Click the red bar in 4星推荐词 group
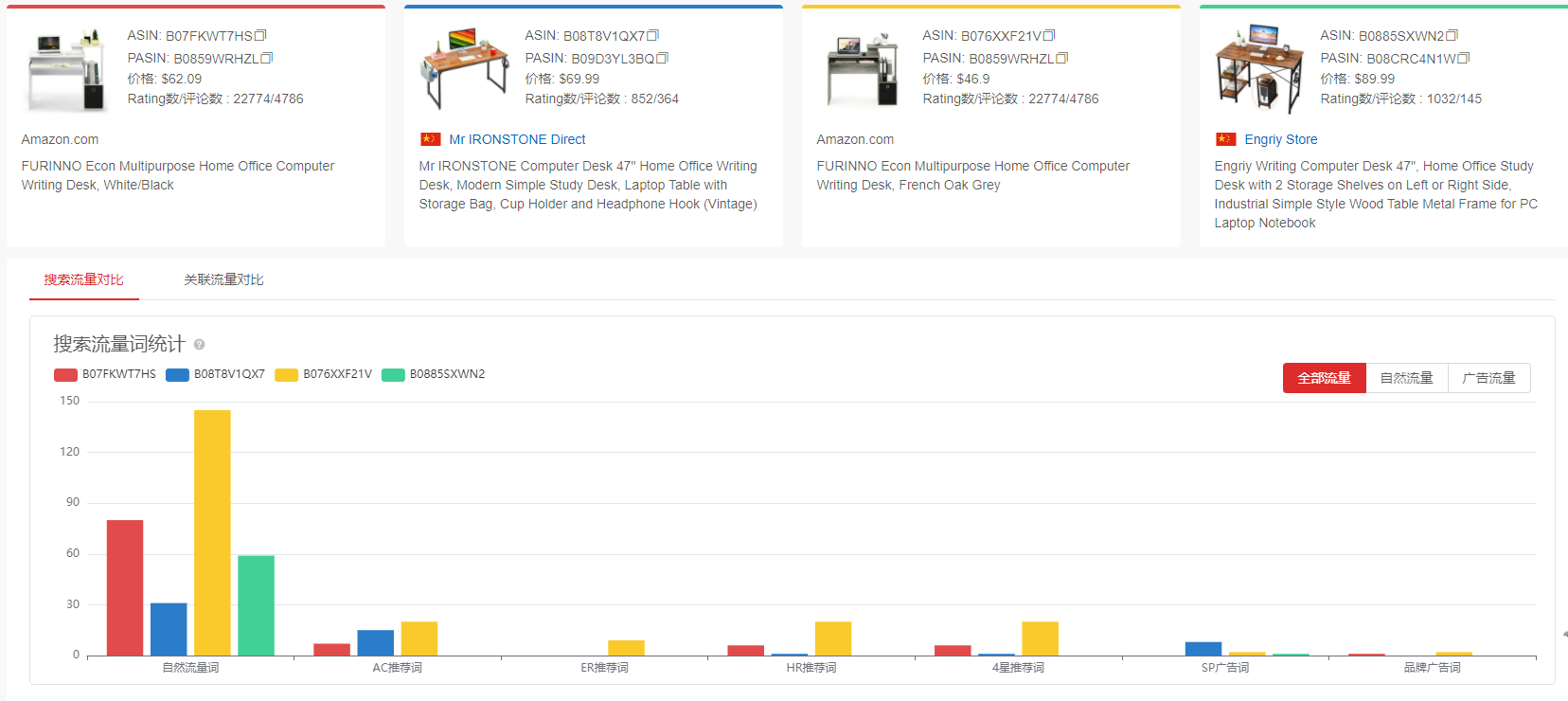The image size is (1568, 701). tap(953, 650)
